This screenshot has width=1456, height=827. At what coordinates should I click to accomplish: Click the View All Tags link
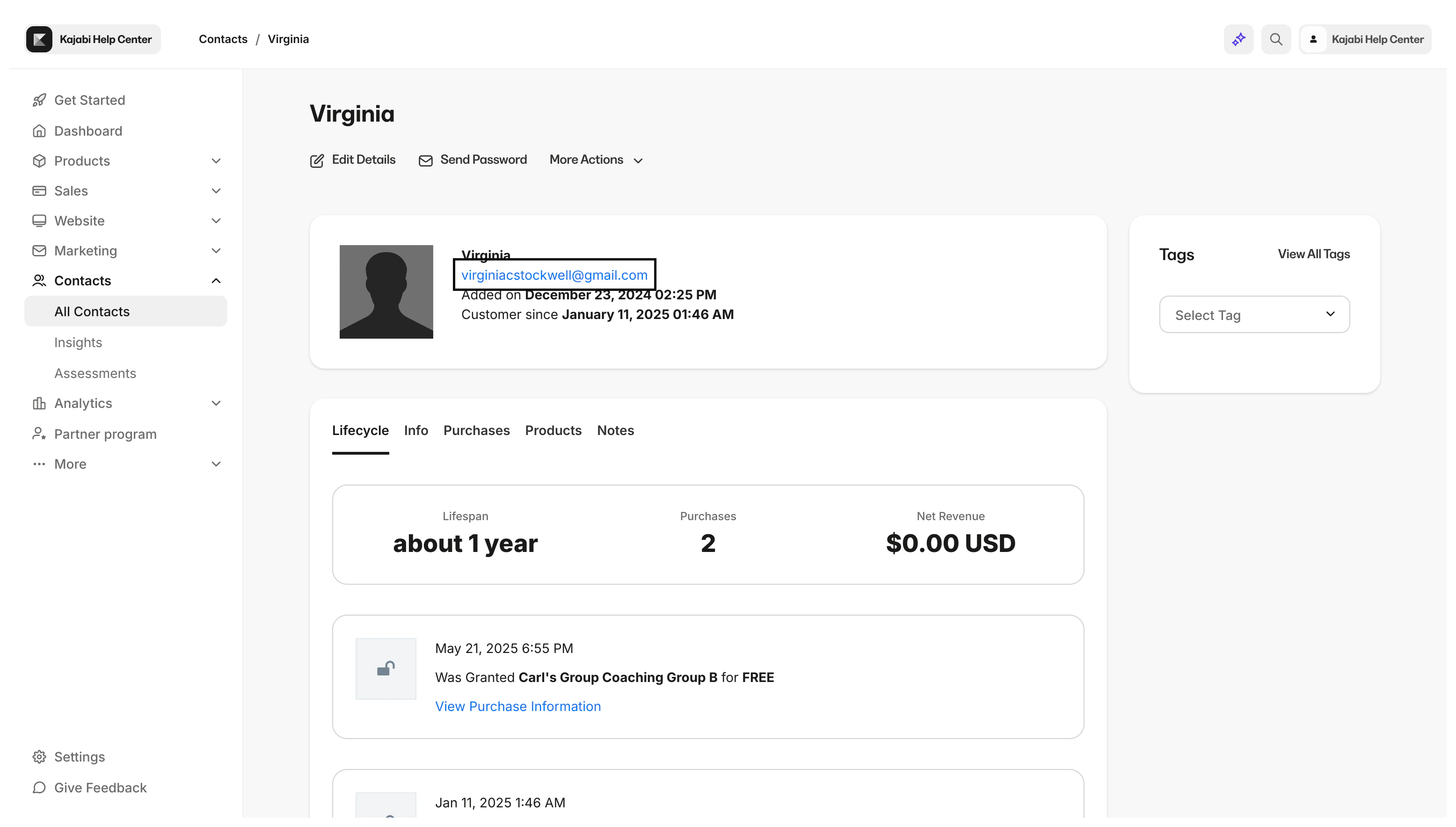click(1313, 254)
